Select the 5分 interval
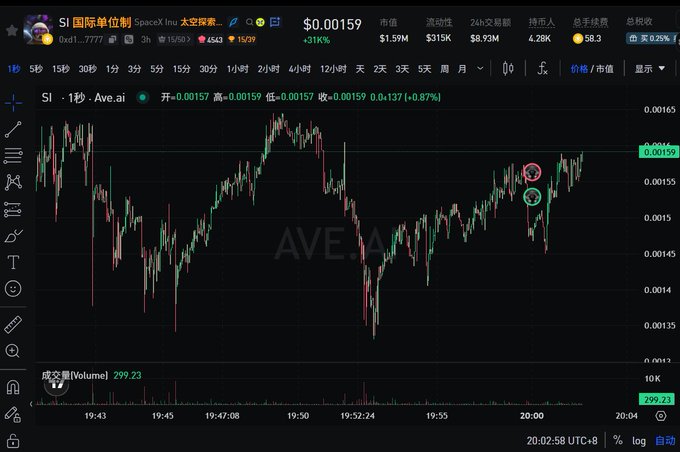Image resolution: width=680 pixels, height=452 pixels. tap(157, 69)
